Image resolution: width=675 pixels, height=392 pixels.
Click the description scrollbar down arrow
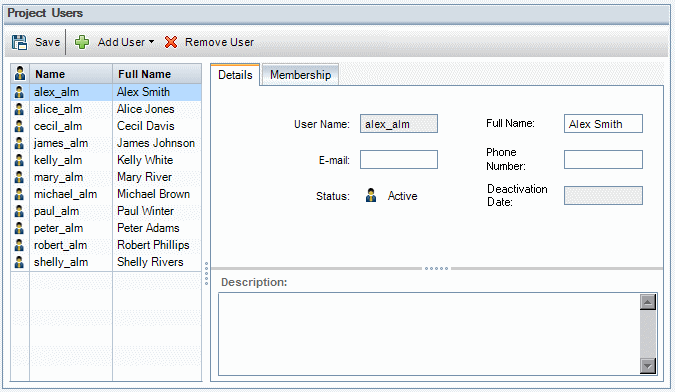pyautogui.click(x=648, y=366)
